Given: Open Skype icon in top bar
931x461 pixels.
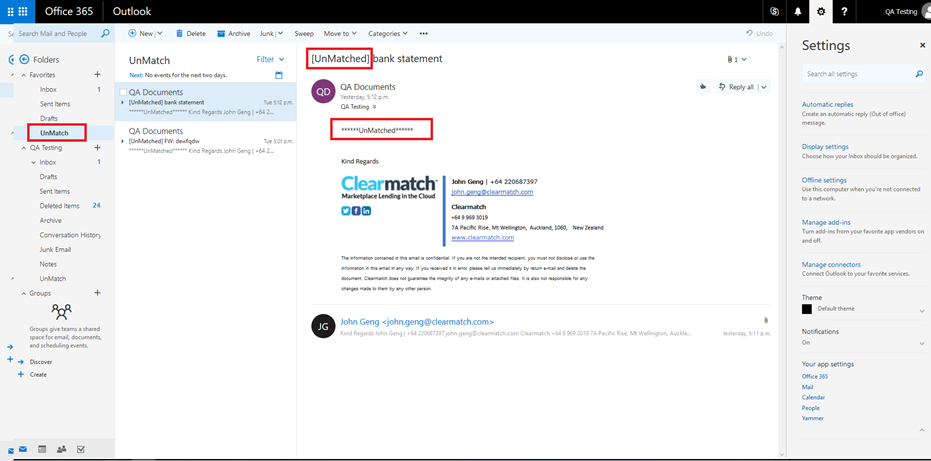Looking at the screenshot, I should click(x=774, y=11).
